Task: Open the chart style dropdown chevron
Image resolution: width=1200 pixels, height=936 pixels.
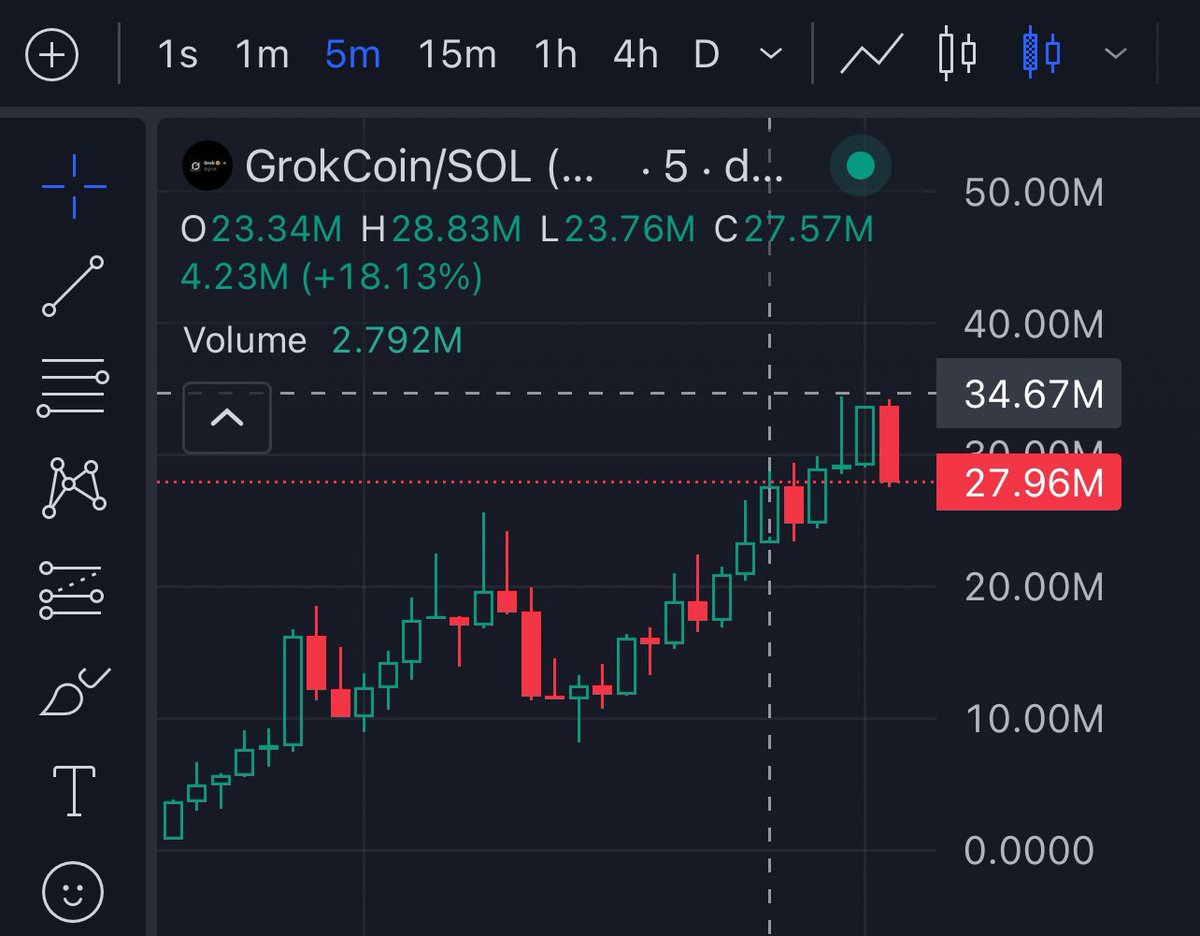Action: click(1115, 55)
